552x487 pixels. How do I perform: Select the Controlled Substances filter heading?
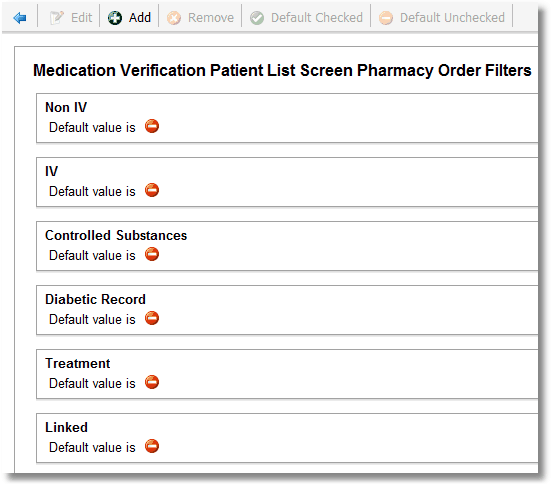(116, 235)
